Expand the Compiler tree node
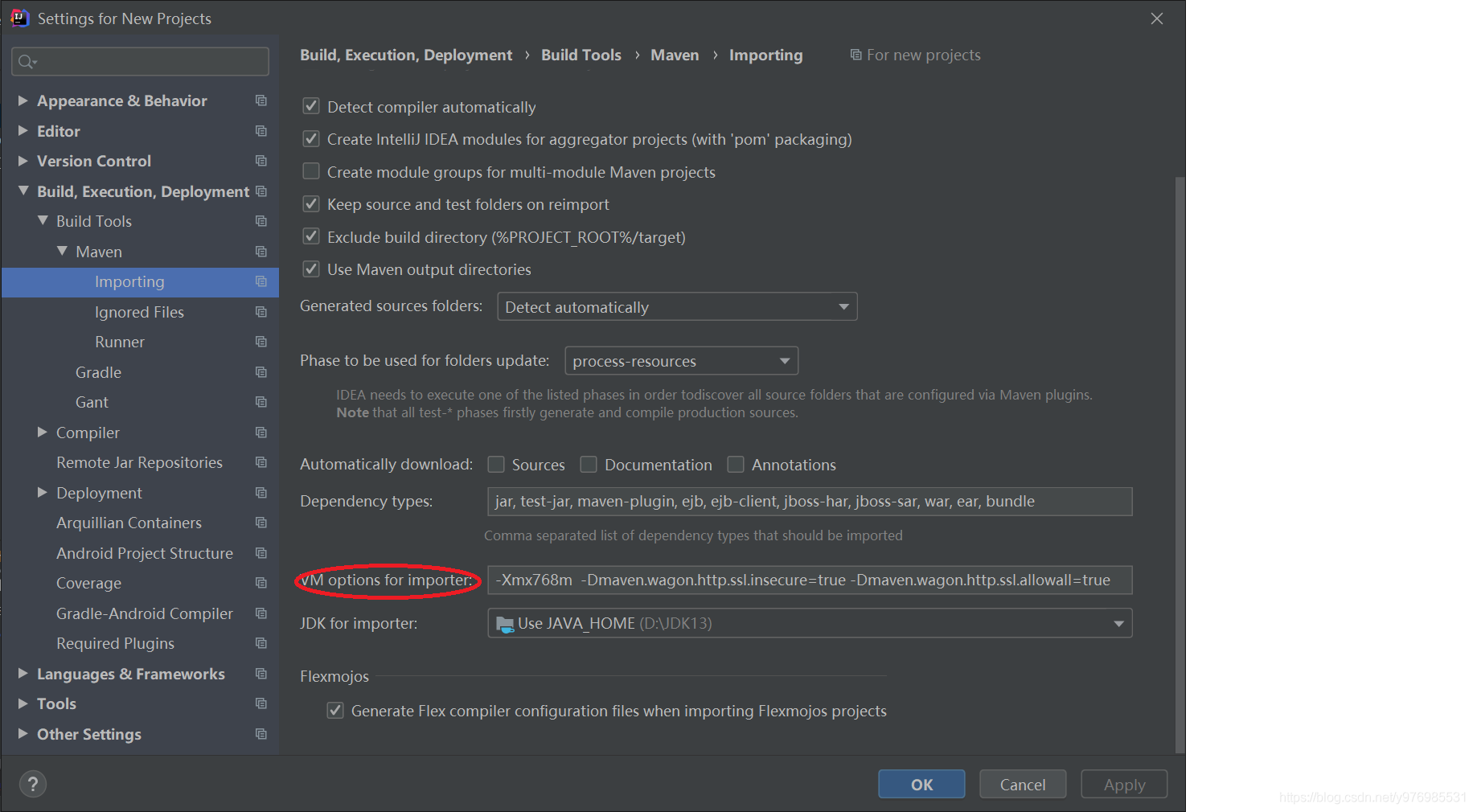Viewport: 1473px width, 812px height. pos(42,432)
